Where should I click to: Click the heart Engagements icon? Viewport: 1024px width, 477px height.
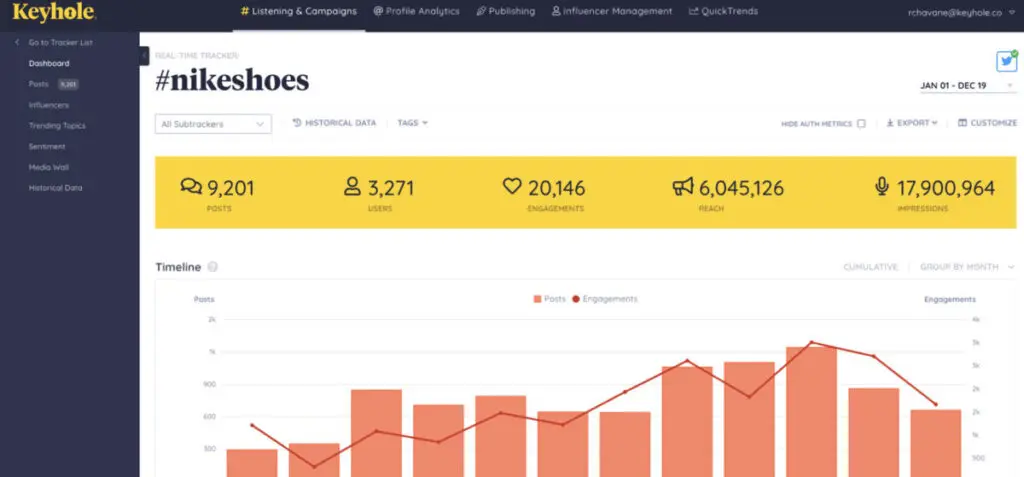point(512,186)
